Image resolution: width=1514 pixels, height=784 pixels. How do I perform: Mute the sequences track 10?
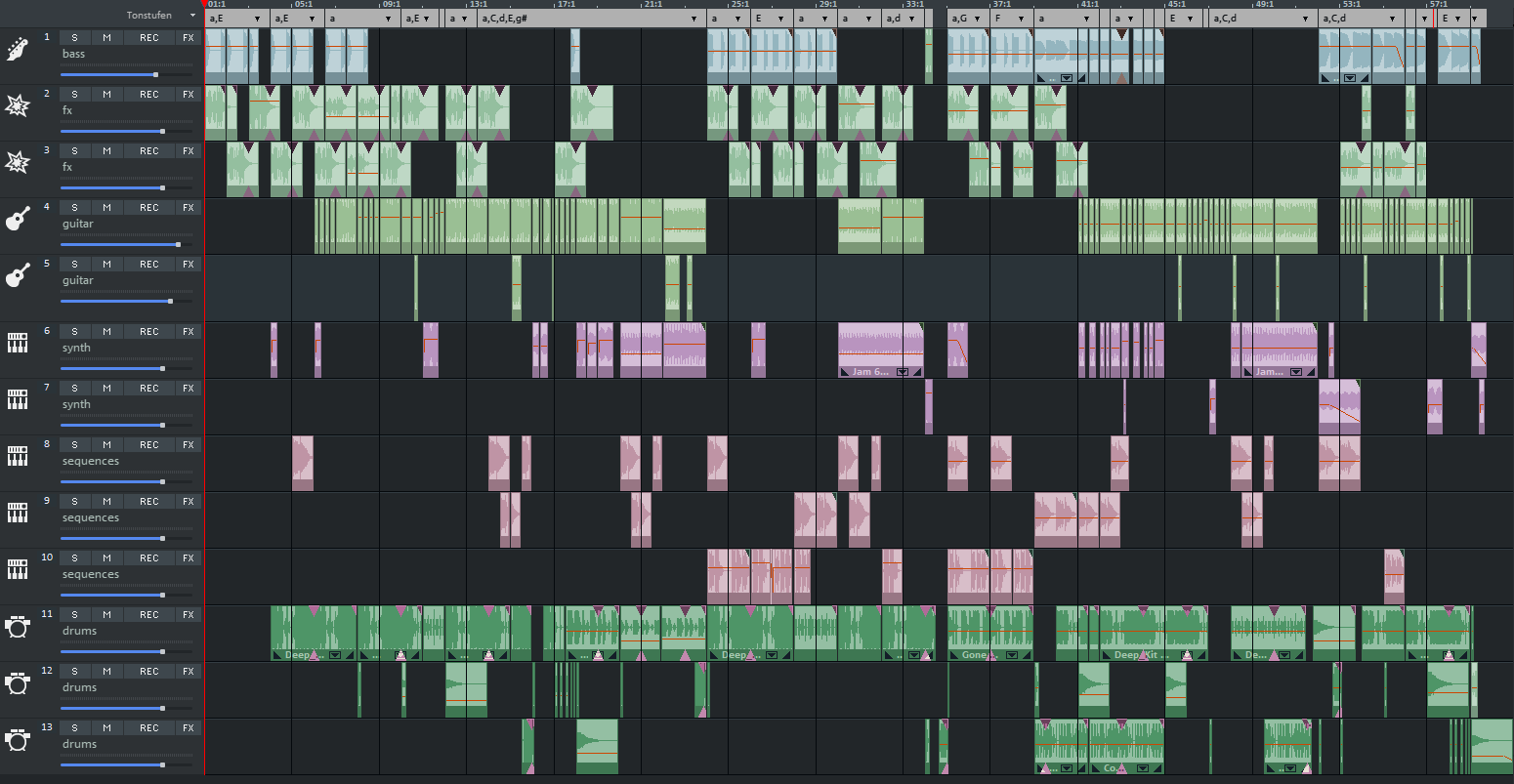[x=106, y=558]
